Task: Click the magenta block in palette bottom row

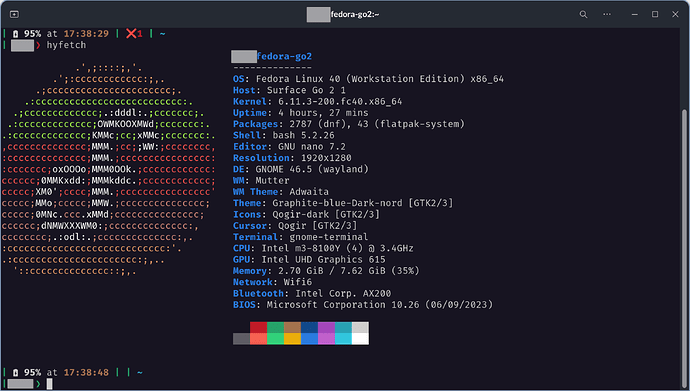Action: coord(326,339)
